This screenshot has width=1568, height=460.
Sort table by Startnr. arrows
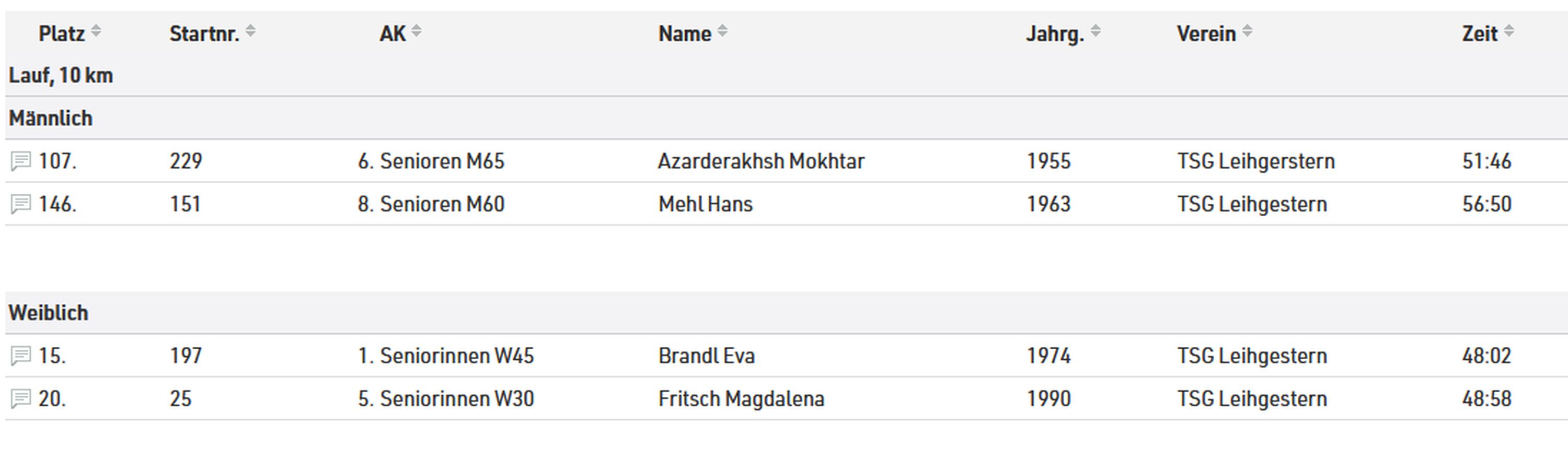click(250, 31)
